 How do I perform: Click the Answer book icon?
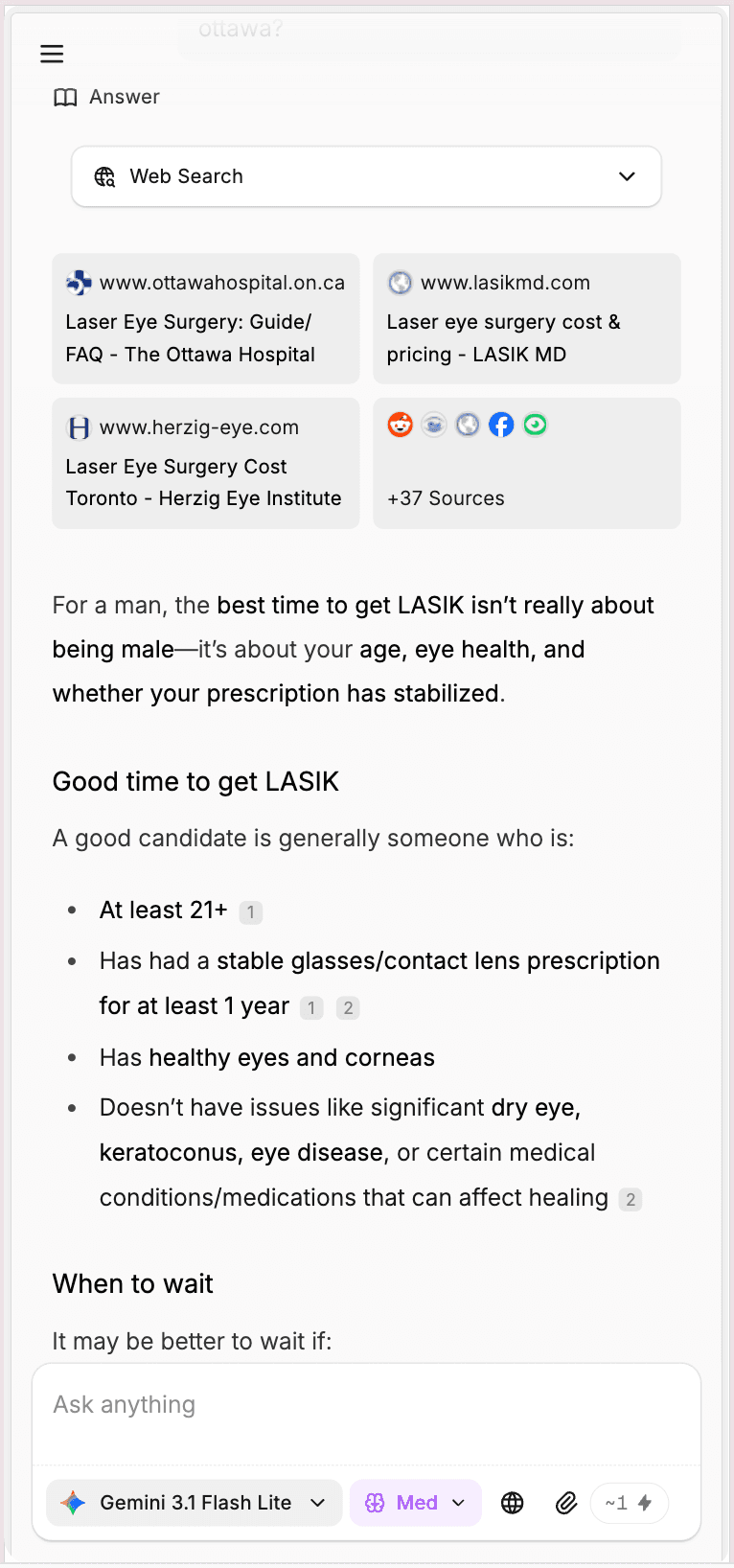click(65, 98)
